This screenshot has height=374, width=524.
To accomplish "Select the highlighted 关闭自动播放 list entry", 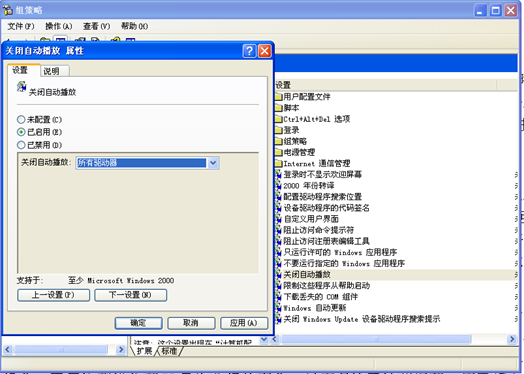I will tap(307, 274).
